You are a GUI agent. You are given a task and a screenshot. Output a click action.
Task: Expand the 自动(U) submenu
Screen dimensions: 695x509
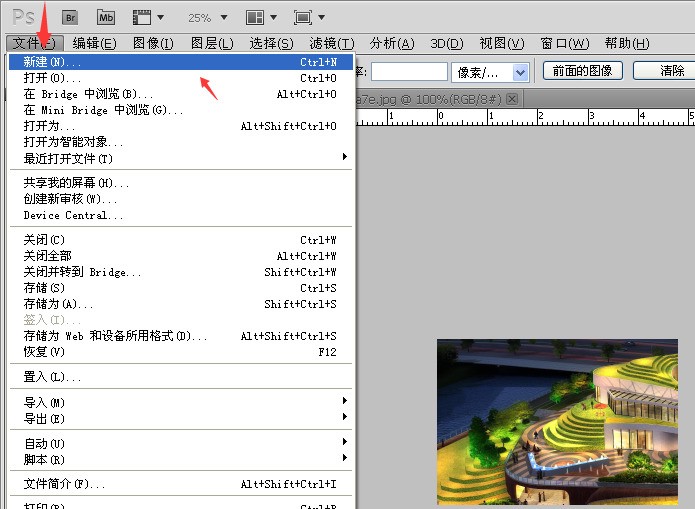[x=181, y=443]
